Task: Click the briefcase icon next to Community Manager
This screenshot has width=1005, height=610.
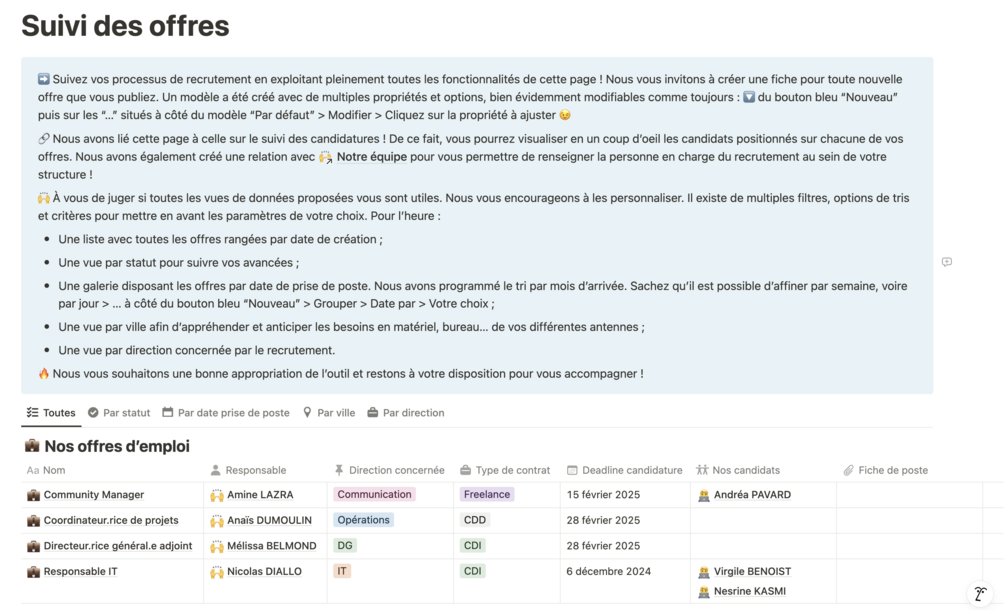Action: pos(33,495)
